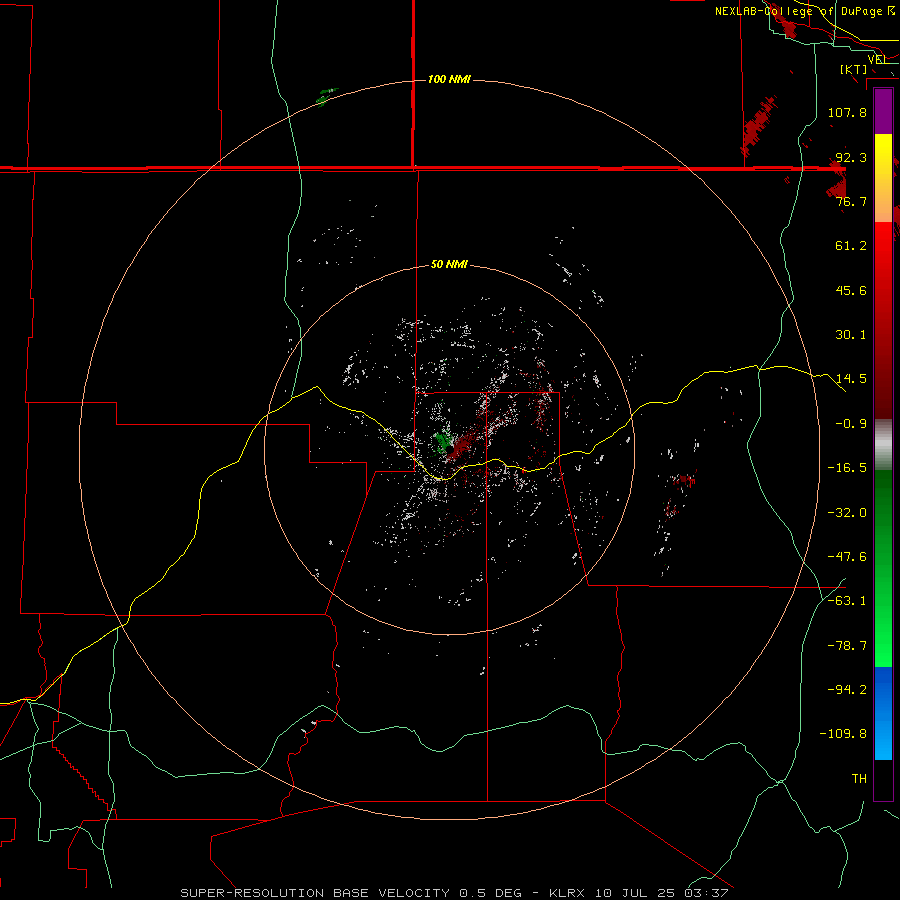Screen dimensions: 900x900
Task: Click the -78.7 velocity scale value
Action: [847, 646]
